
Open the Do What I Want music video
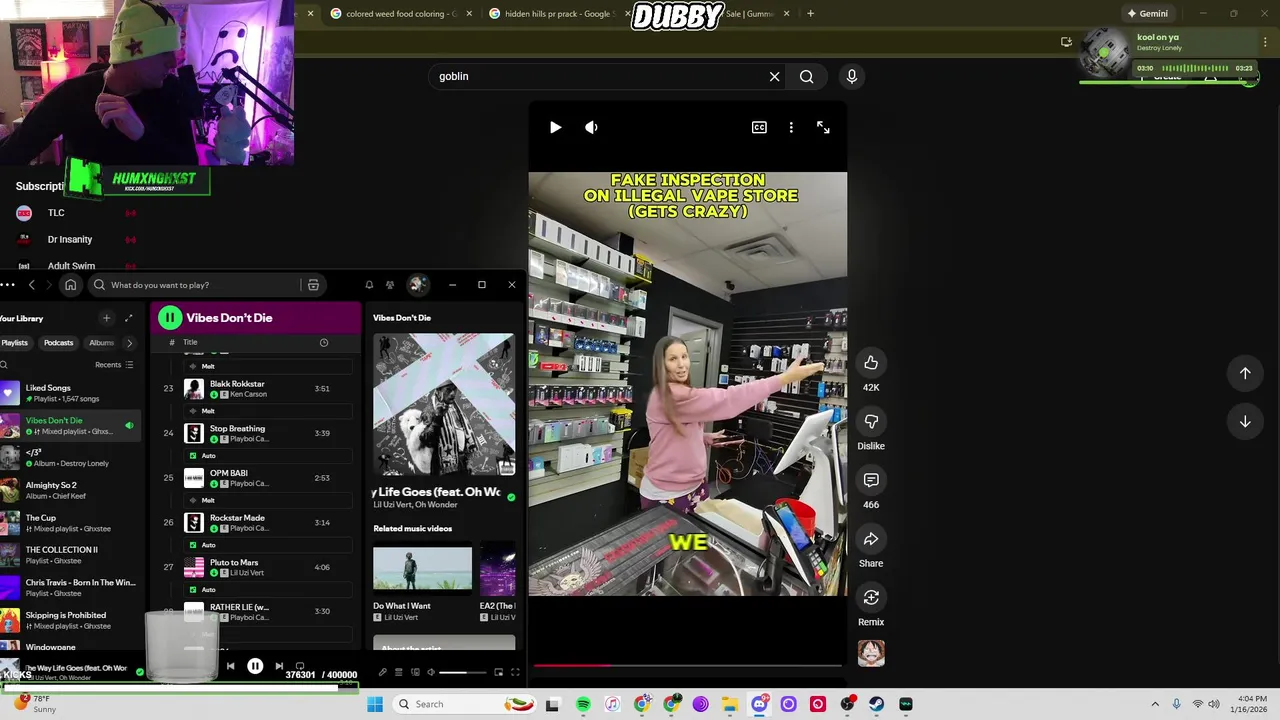coord(422,568)
